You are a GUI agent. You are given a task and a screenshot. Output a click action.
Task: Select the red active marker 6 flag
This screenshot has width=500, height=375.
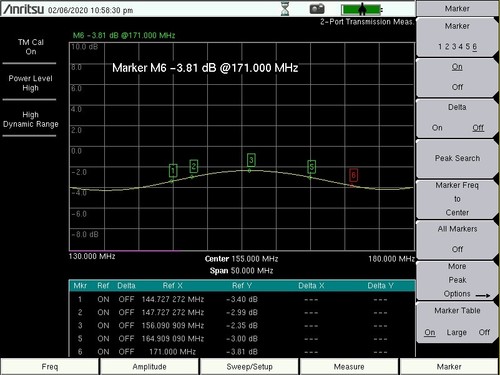click(x=354, y=175)
